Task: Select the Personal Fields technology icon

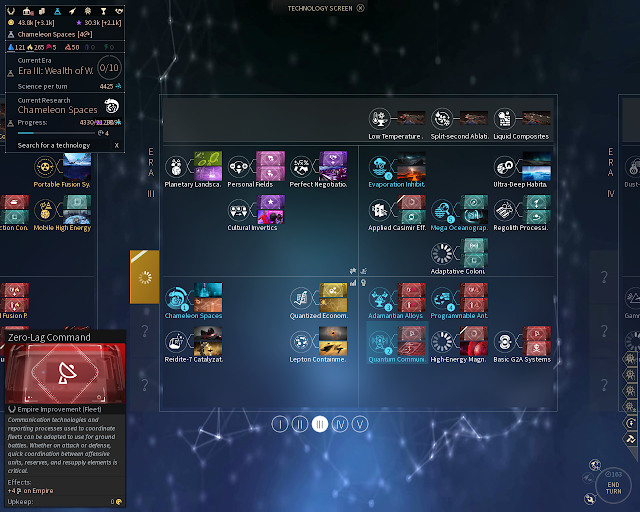Action: [238, 167]
